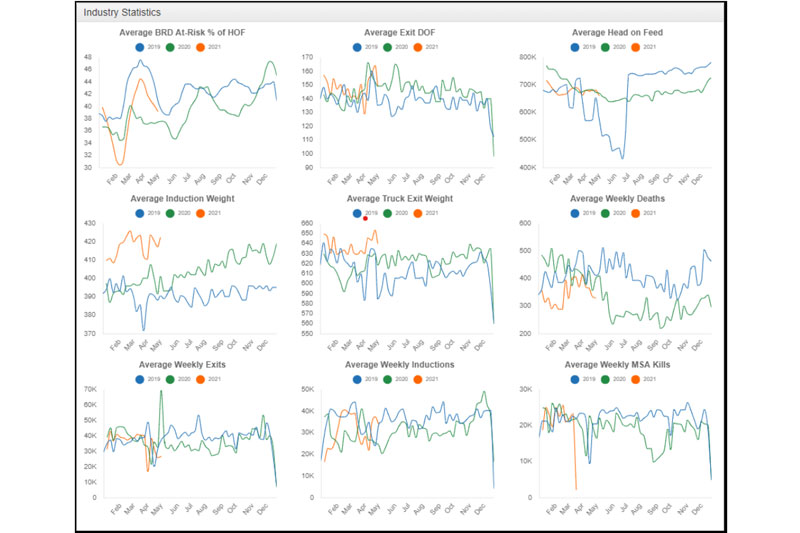The width and height of the screenshot is (800, 533).
Task: Toggle 2019 legend in Average Exit DOF chart
Action: click(x=365, y=47)
